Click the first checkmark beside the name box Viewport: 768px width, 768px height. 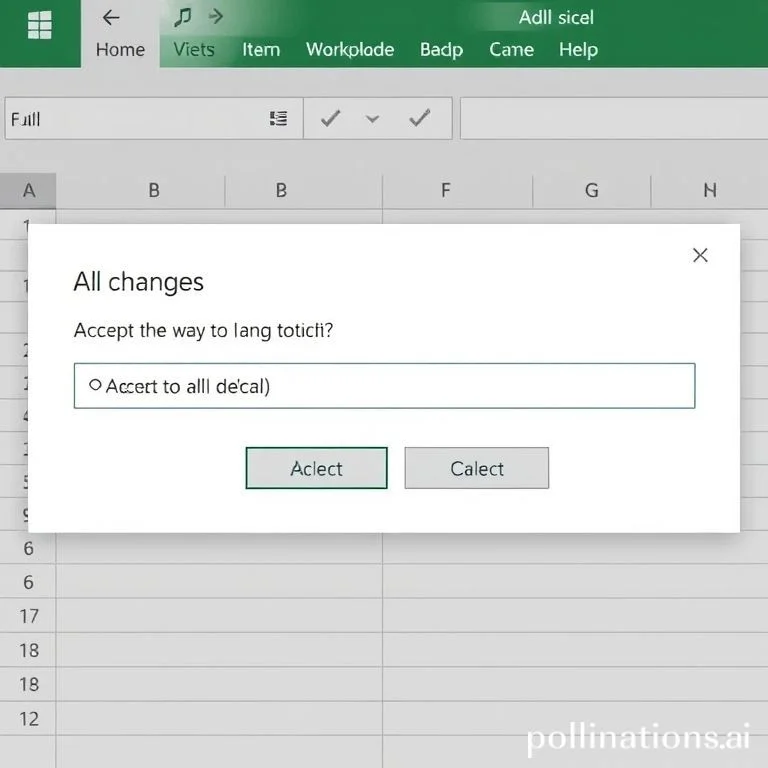pos(330,119)
